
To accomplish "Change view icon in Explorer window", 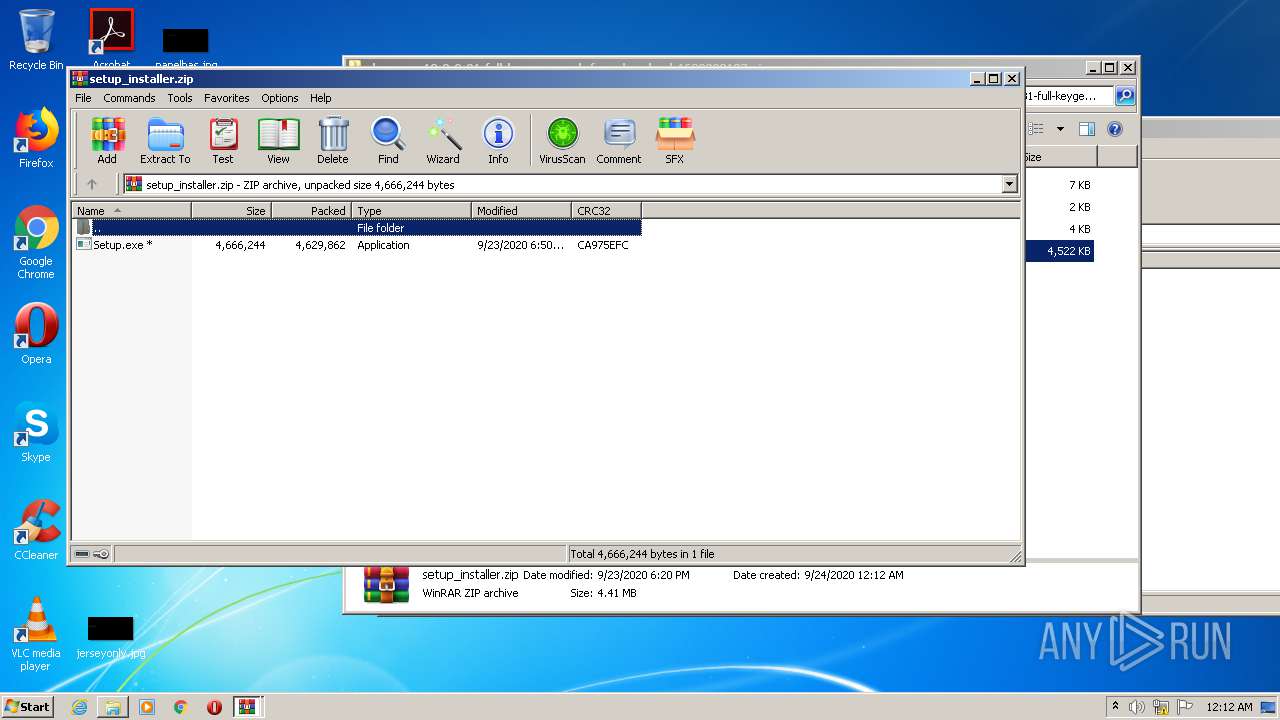I will click(x=1036, y=129).
